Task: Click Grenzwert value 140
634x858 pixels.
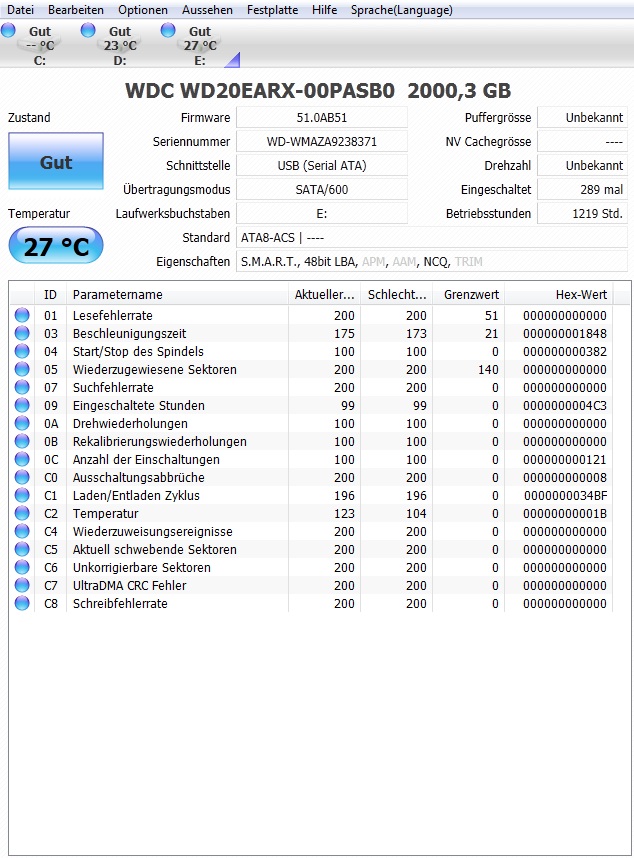Action: tap(488, 370)
